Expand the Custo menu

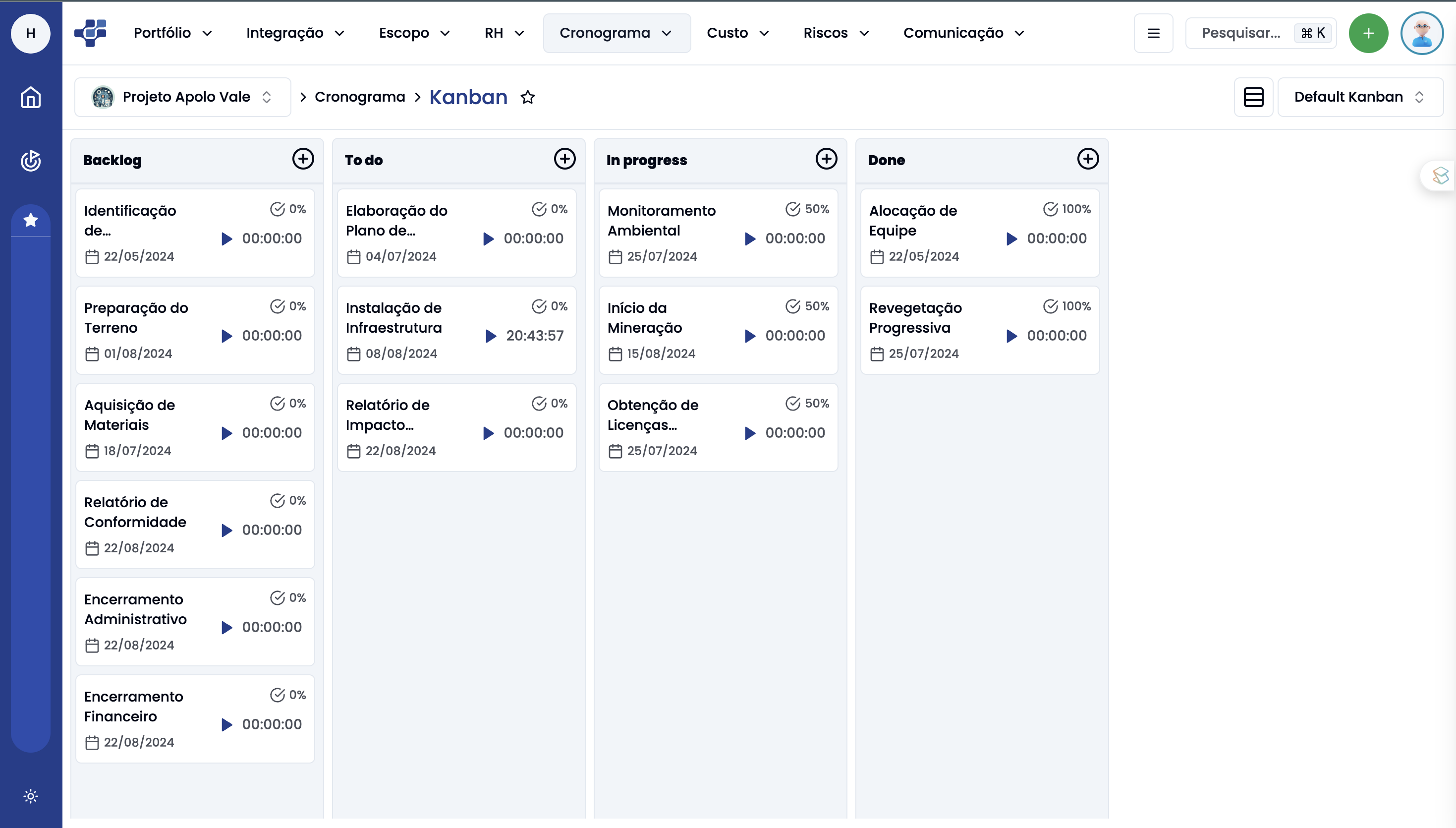click(737, 33)
